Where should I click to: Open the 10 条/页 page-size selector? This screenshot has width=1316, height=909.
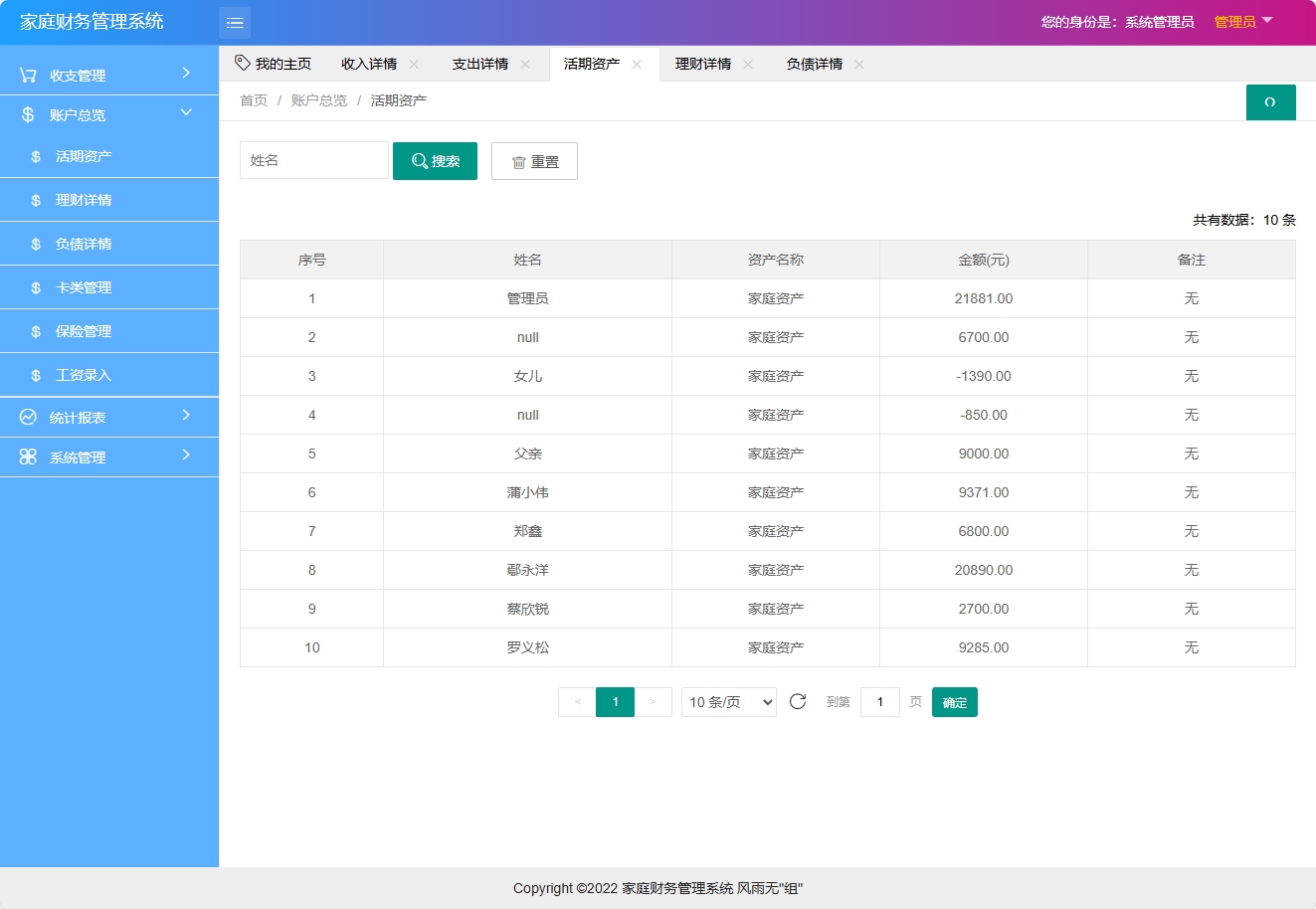point(728,701)
